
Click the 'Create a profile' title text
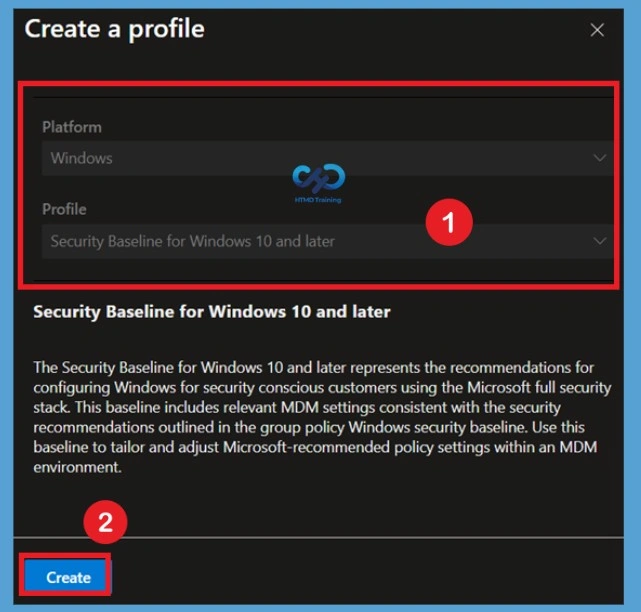(114, 29)
